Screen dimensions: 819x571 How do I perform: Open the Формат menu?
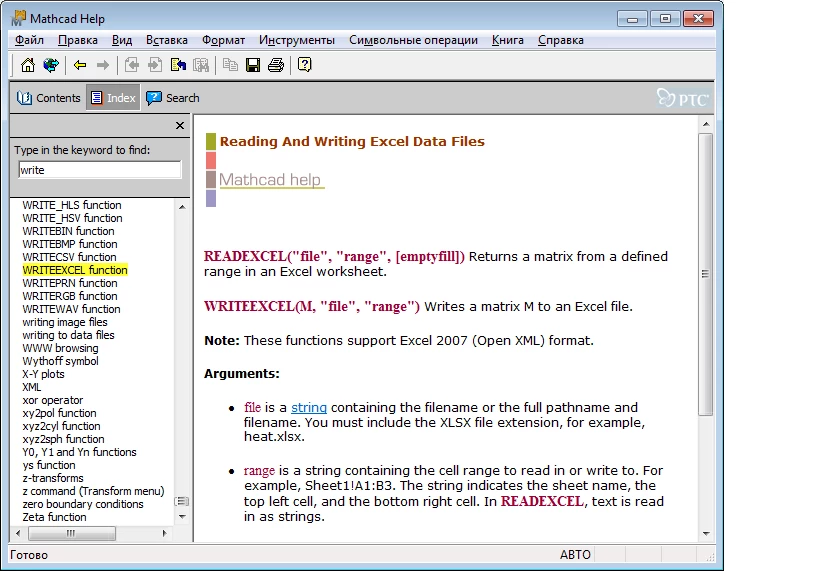[224, 40]
